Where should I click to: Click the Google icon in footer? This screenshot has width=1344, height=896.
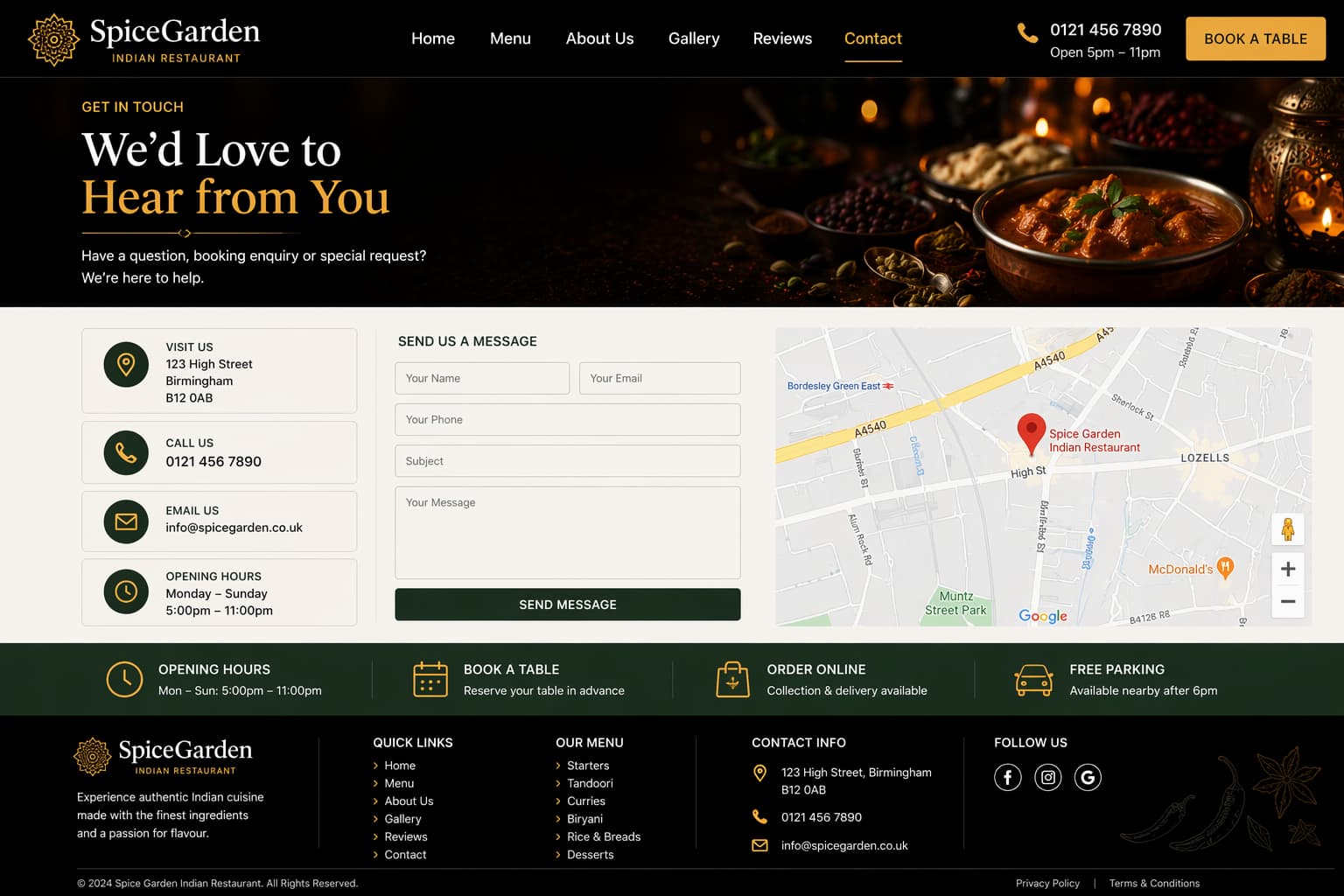(x=1088, y=777)
